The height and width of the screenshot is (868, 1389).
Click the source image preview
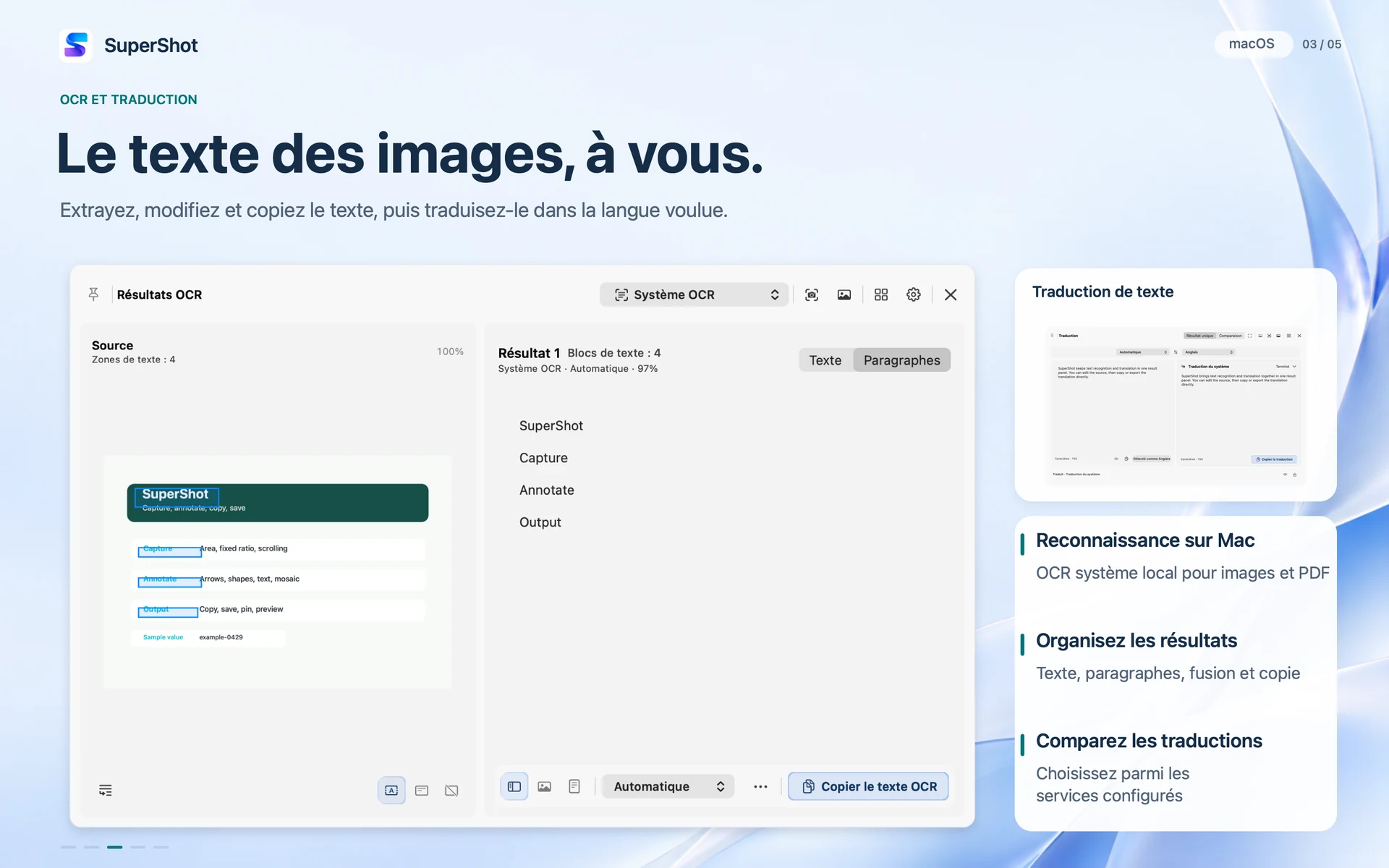point(278,572)
